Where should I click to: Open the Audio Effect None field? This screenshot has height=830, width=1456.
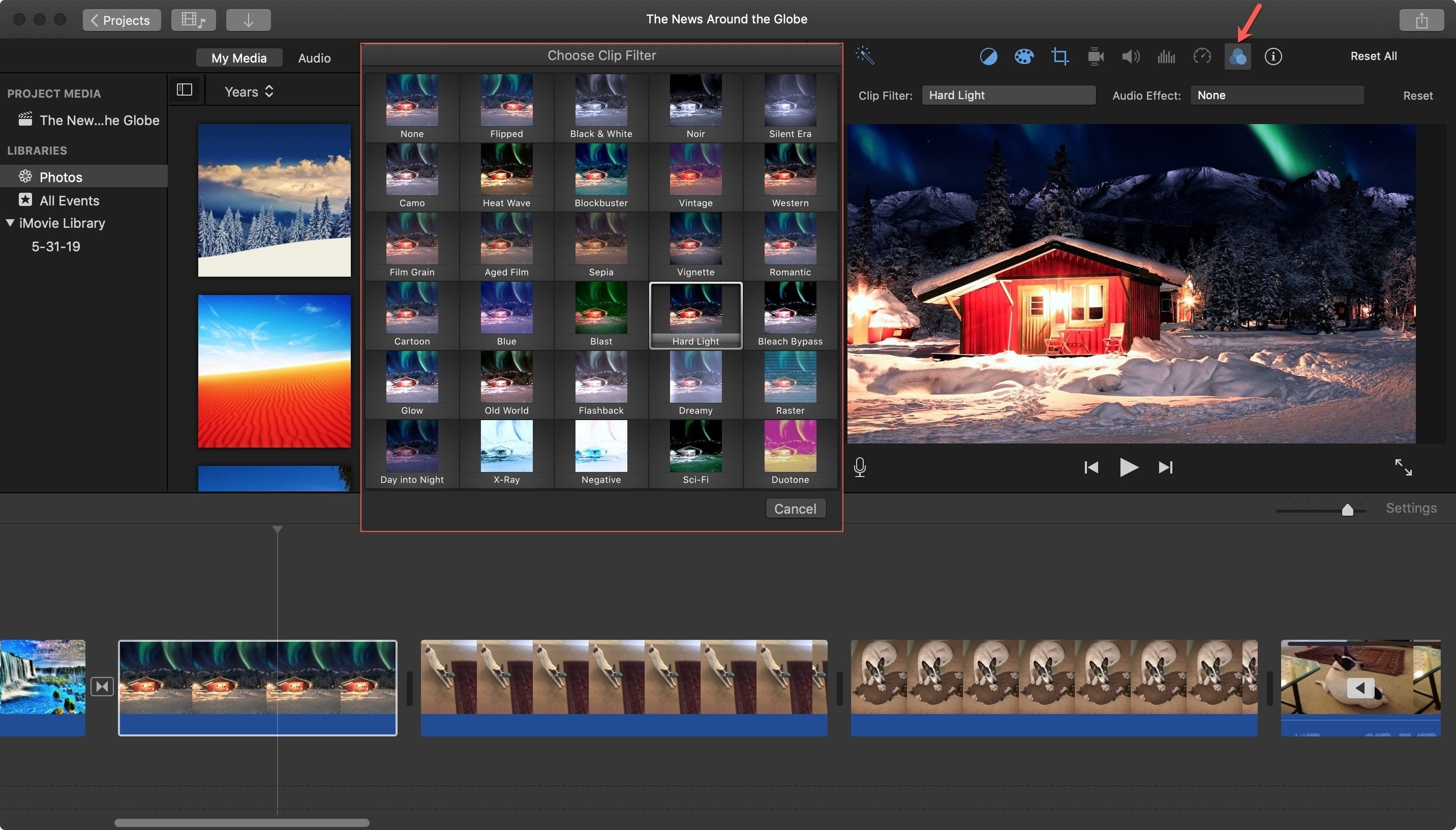coord(1277,95)
